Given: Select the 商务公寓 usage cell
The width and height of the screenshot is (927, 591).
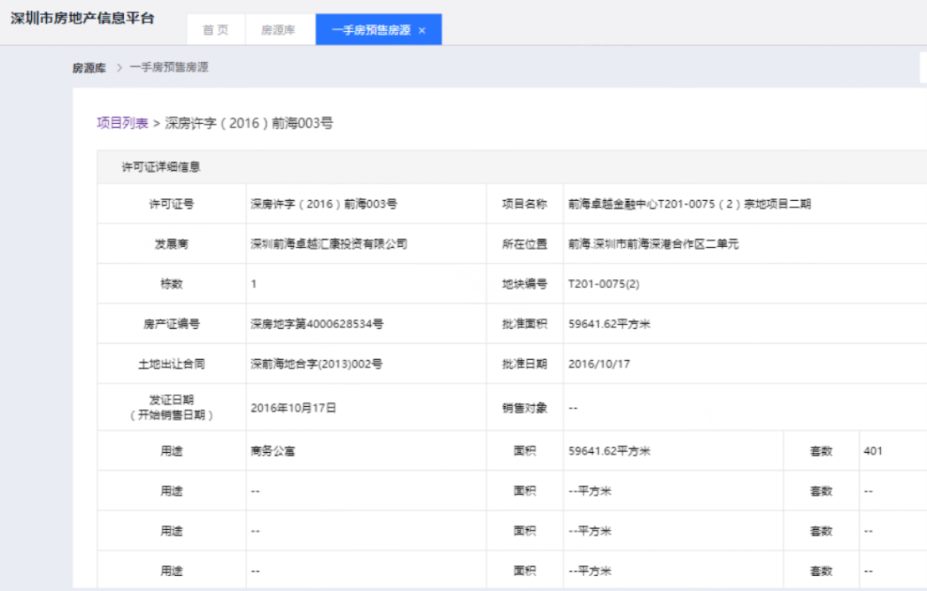Looking at the screenshot, I should [273, 451].
